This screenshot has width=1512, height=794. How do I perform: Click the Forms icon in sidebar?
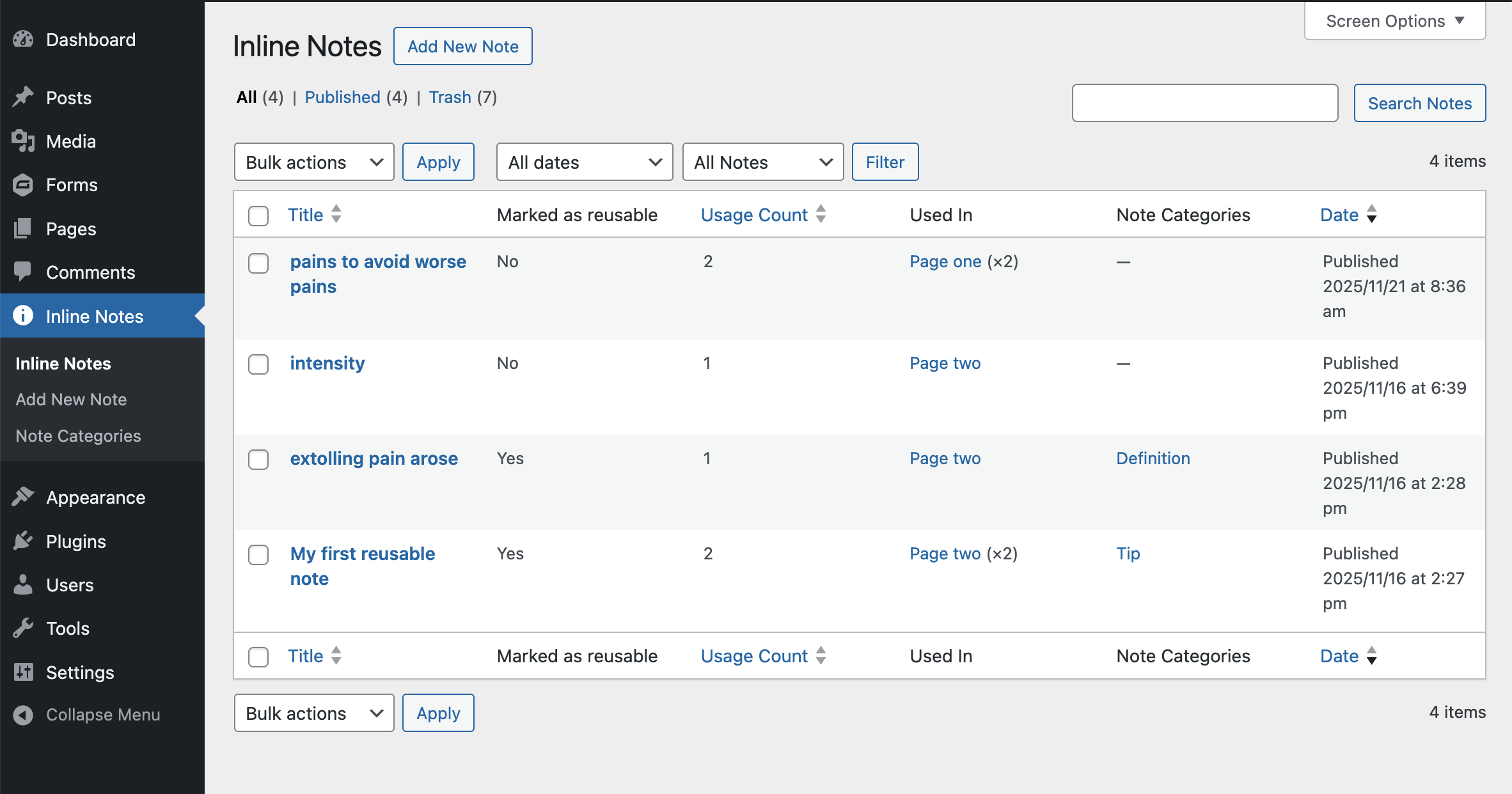[24, 184]
